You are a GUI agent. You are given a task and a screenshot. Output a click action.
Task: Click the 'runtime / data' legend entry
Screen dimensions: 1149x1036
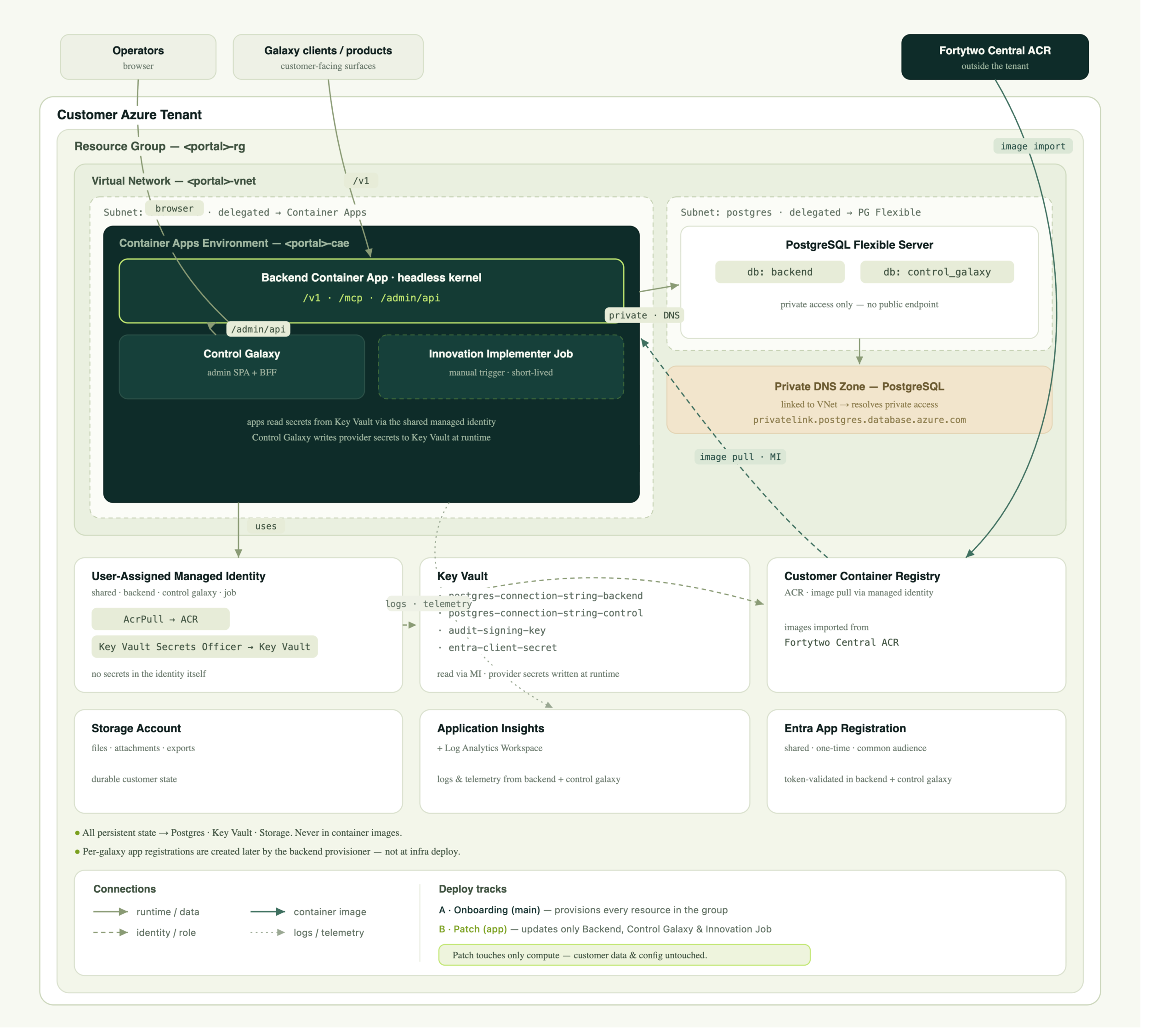[x=146, y=912]
